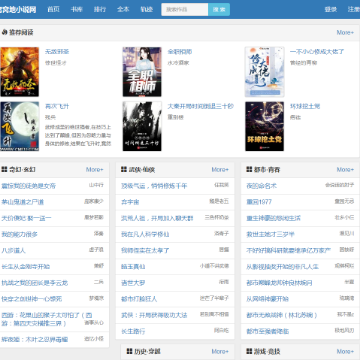The image size is (360, 360).
Task: Open the title link 一不小心修成大佬了
Action: [x=317, y=52]
